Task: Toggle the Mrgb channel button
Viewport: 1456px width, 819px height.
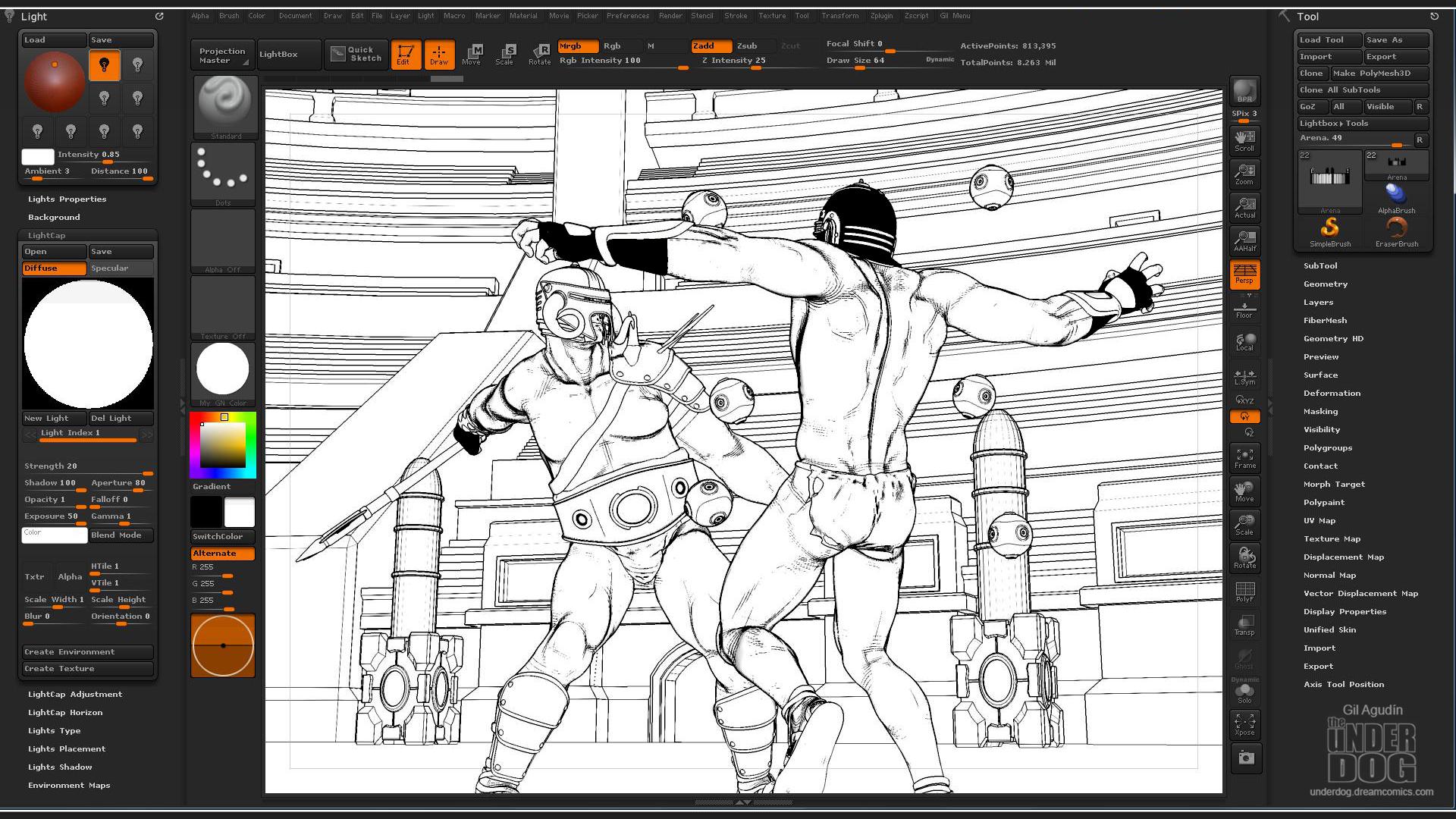Action: click(x=578, y=46)
